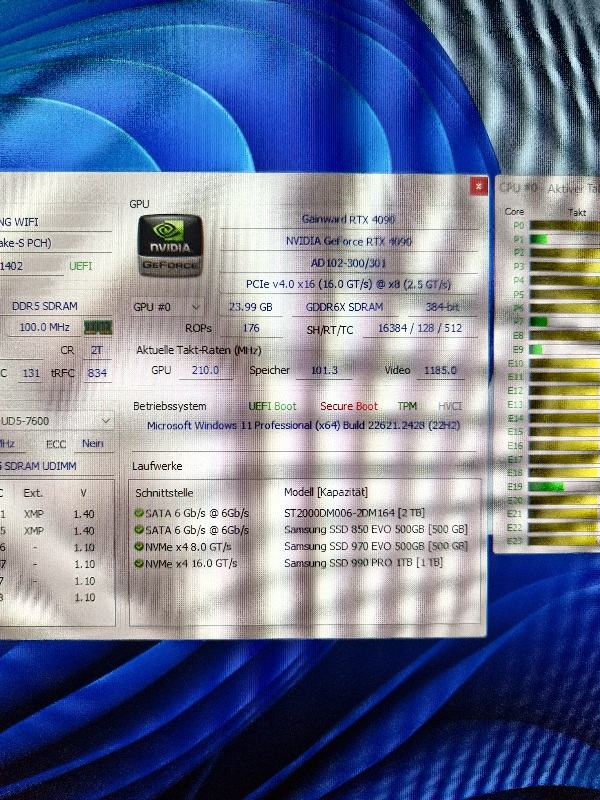
Task: Click the TPM status label
Action: click(407, 406)
